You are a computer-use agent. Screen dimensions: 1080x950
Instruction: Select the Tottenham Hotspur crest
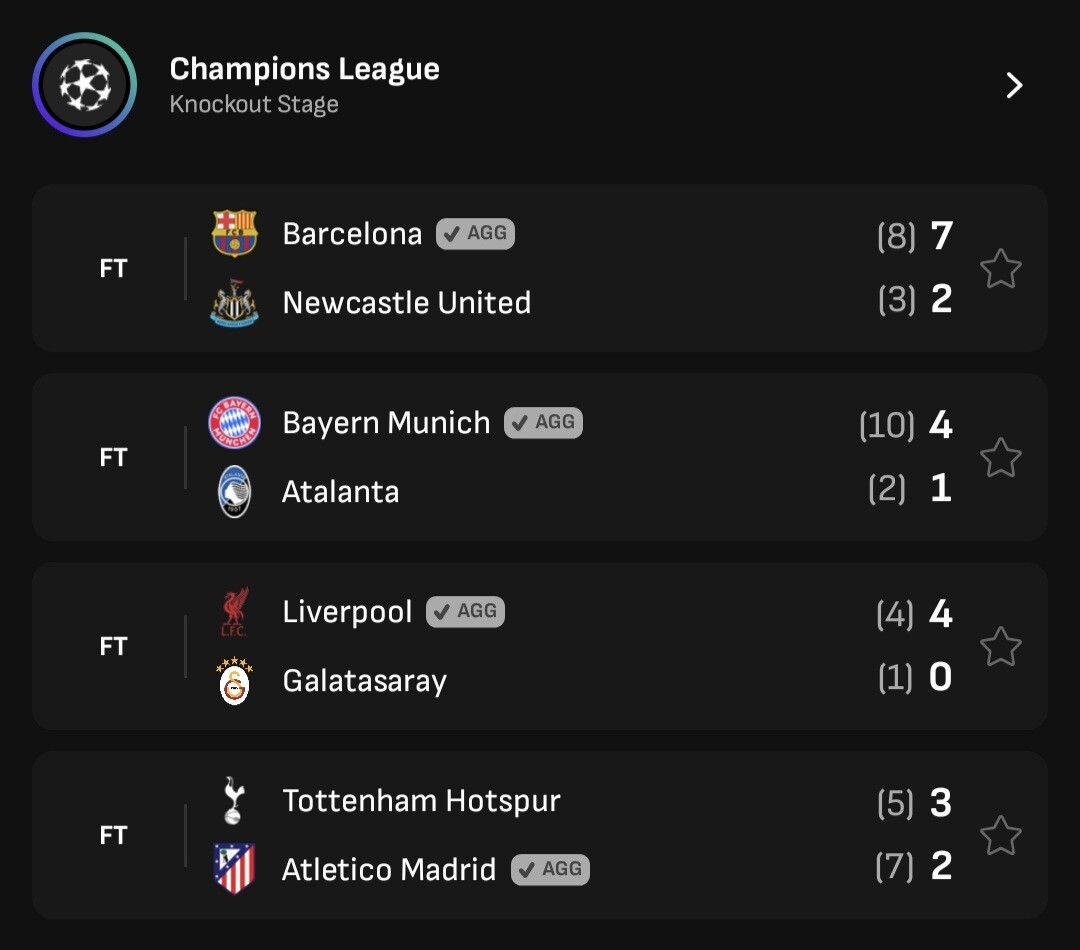[233, 801]
